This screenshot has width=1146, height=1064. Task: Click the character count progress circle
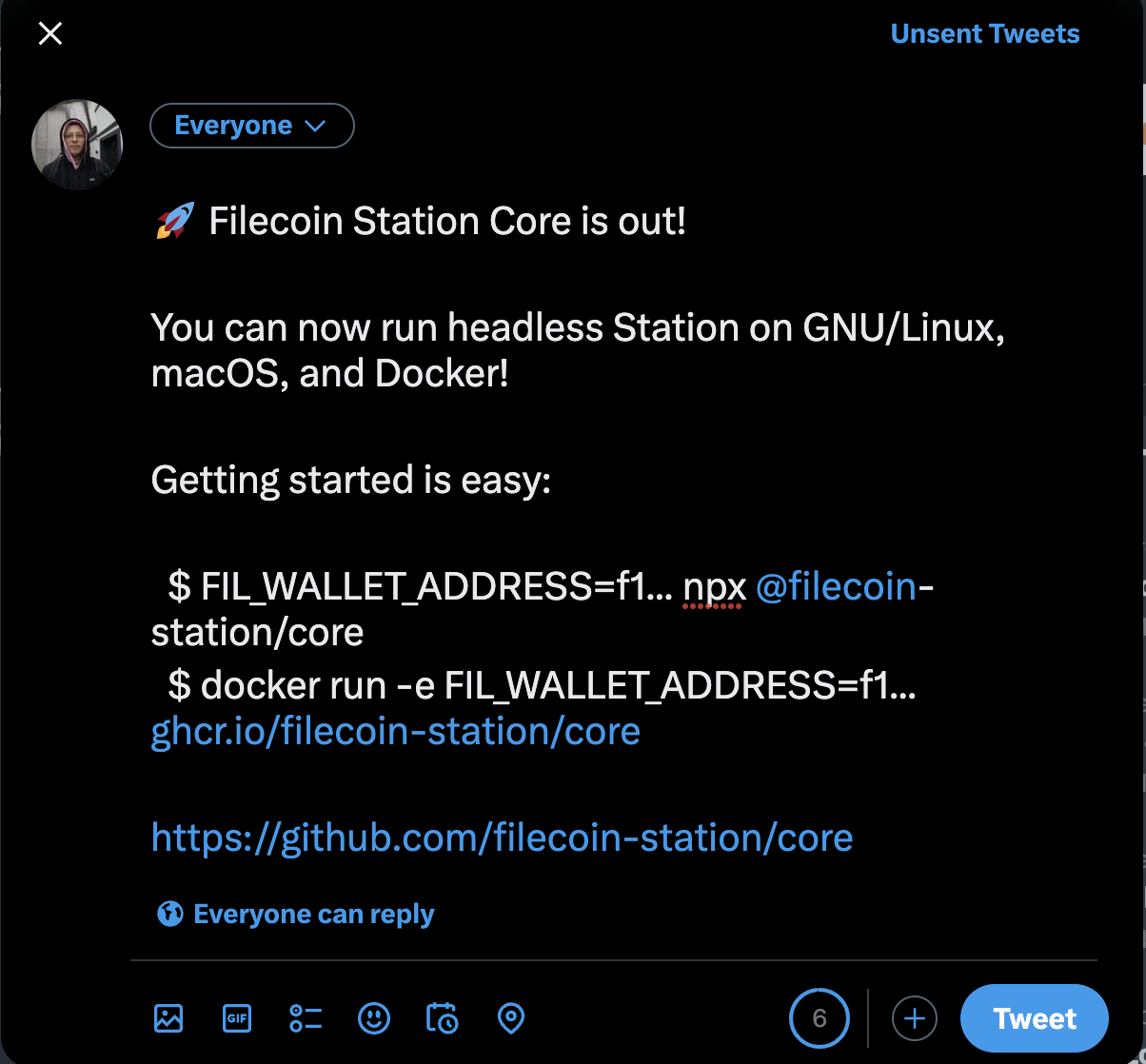819,1018
